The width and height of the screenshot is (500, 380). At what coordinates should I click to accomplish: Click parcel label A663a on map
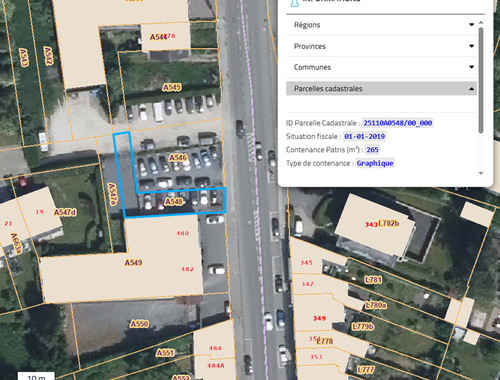[16, 244]
